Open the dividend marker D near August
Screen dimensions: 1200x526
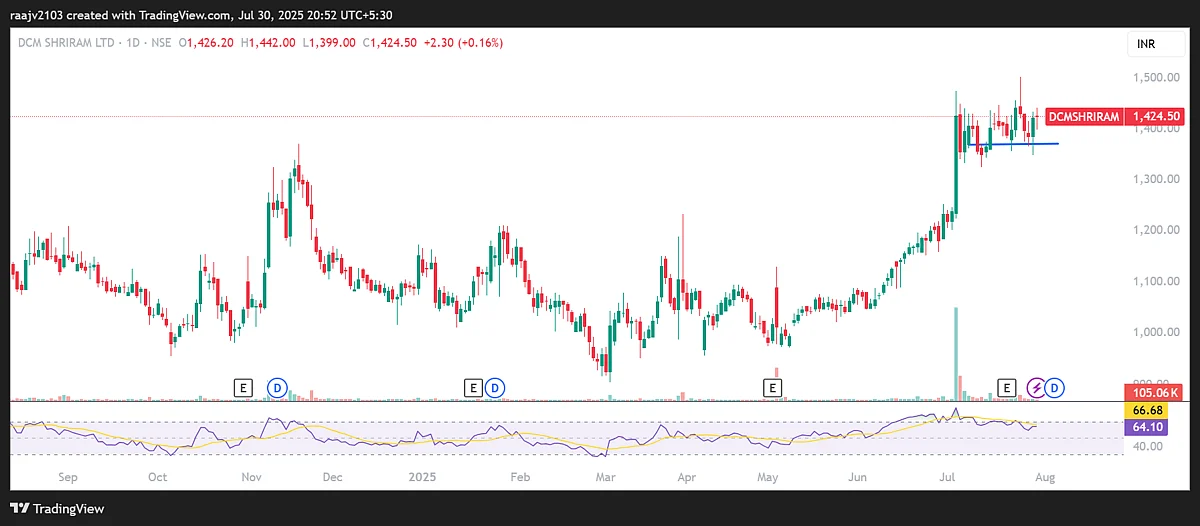(x=1055, y=386)
